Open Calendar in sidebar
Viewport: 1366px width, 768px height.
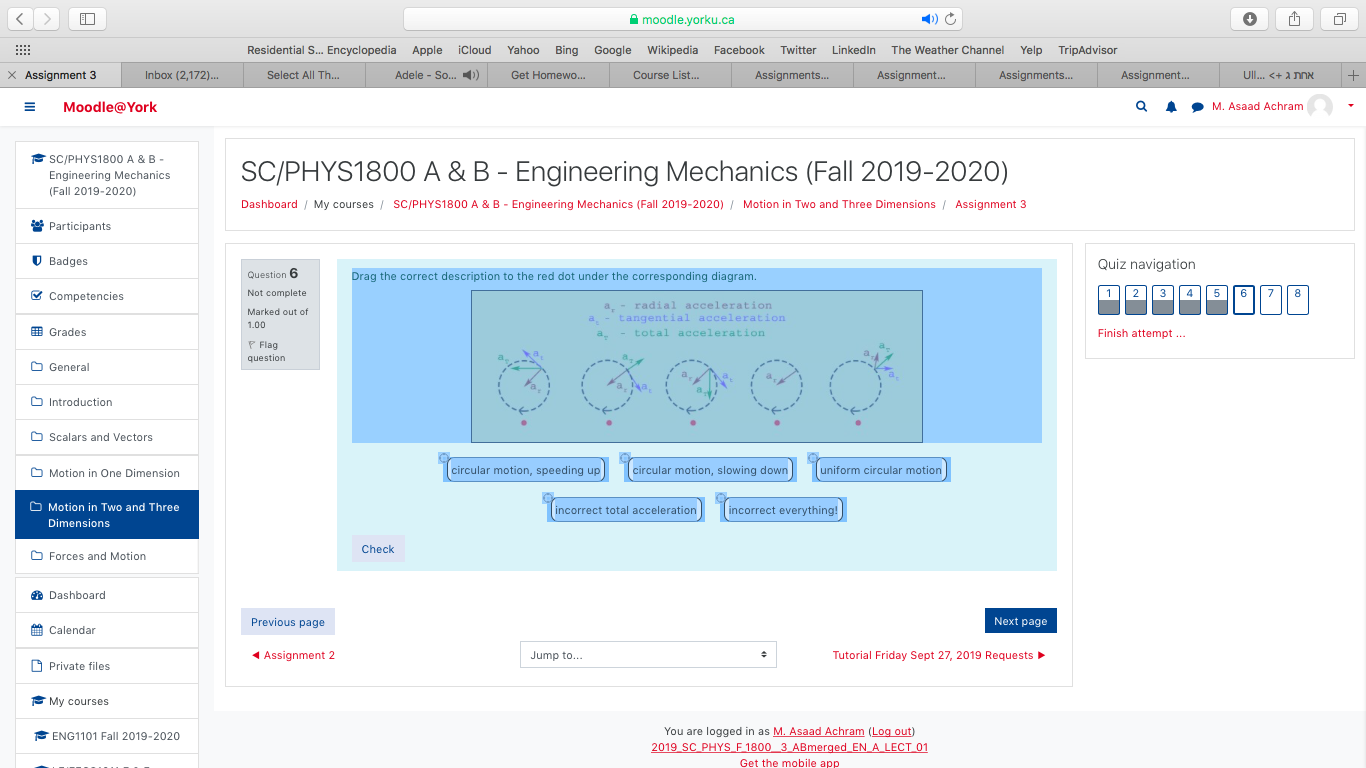(107, 630)
